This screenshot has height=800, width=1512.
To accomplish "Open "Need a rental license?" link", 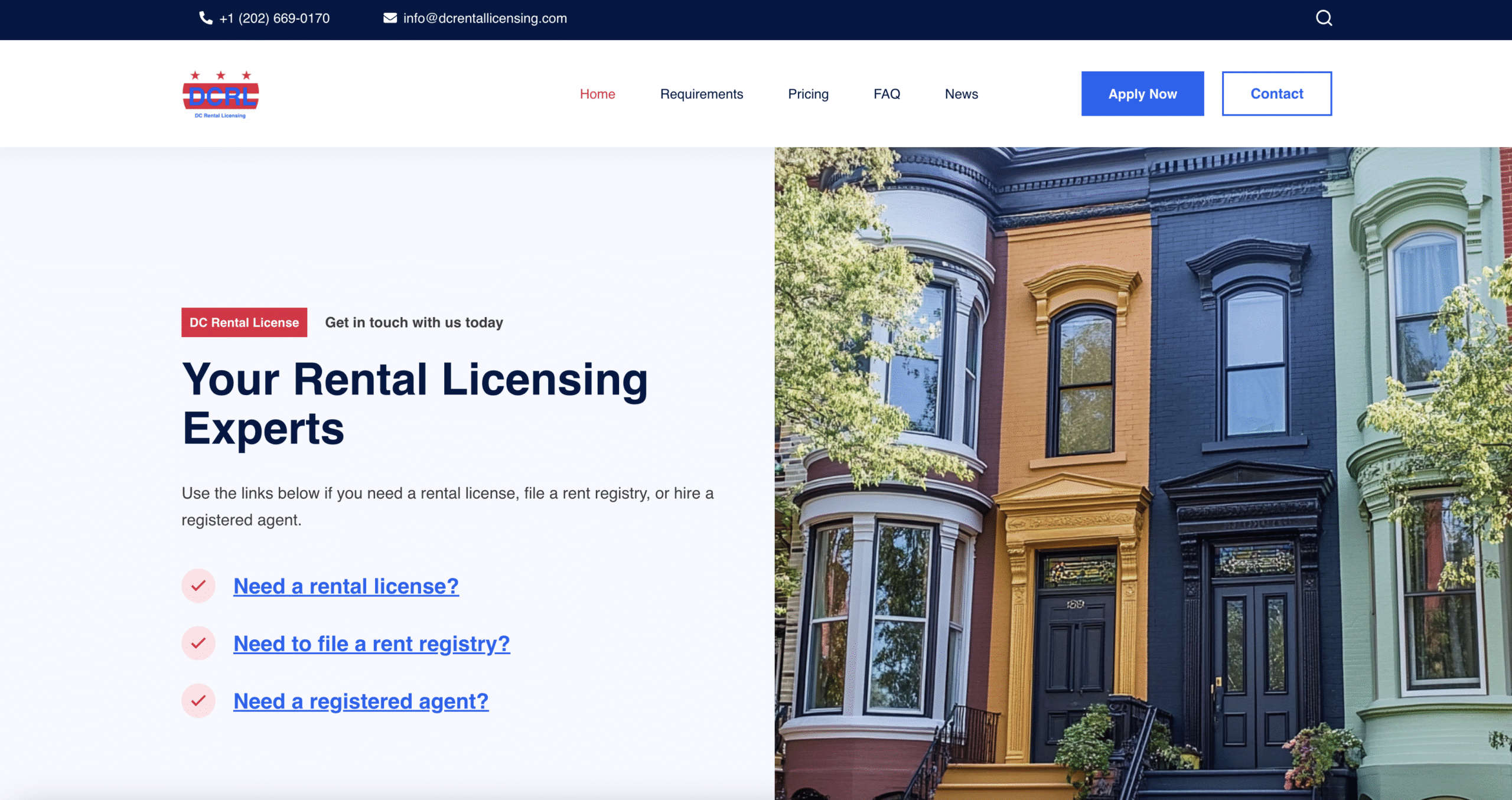I will pos(346,586).
